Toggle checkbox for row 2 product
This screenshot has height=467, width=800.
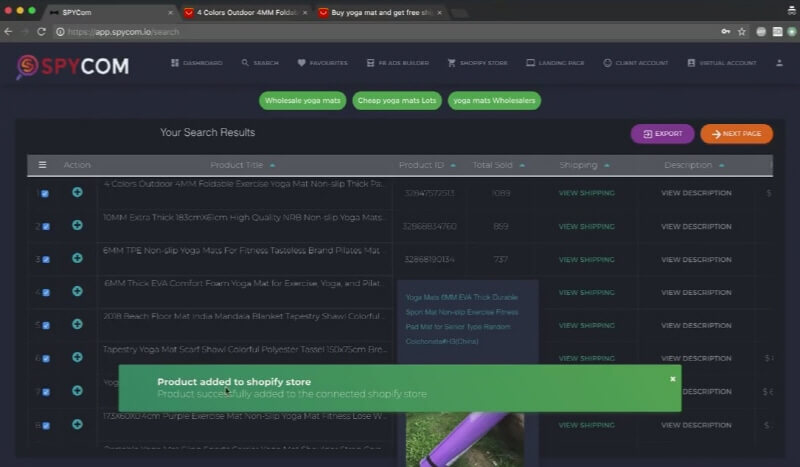[46, 227]
